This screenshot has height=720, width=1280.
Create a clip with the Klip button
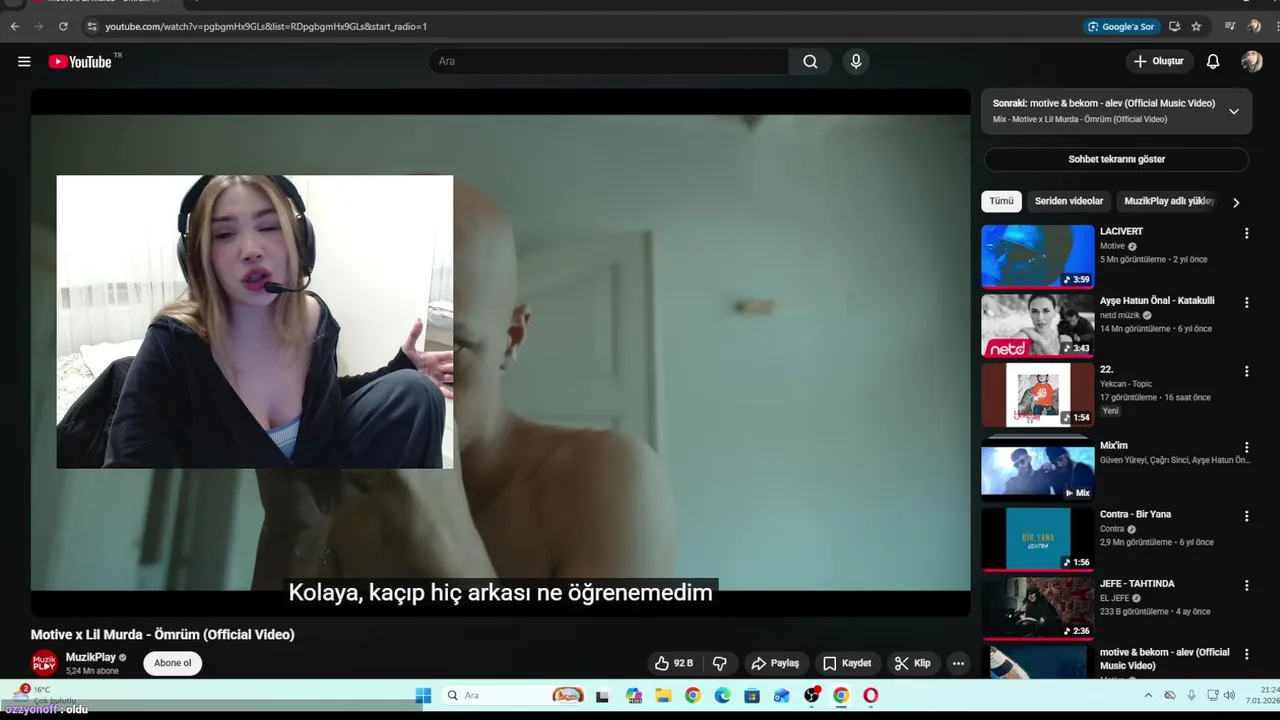click(x=912, y=663)
